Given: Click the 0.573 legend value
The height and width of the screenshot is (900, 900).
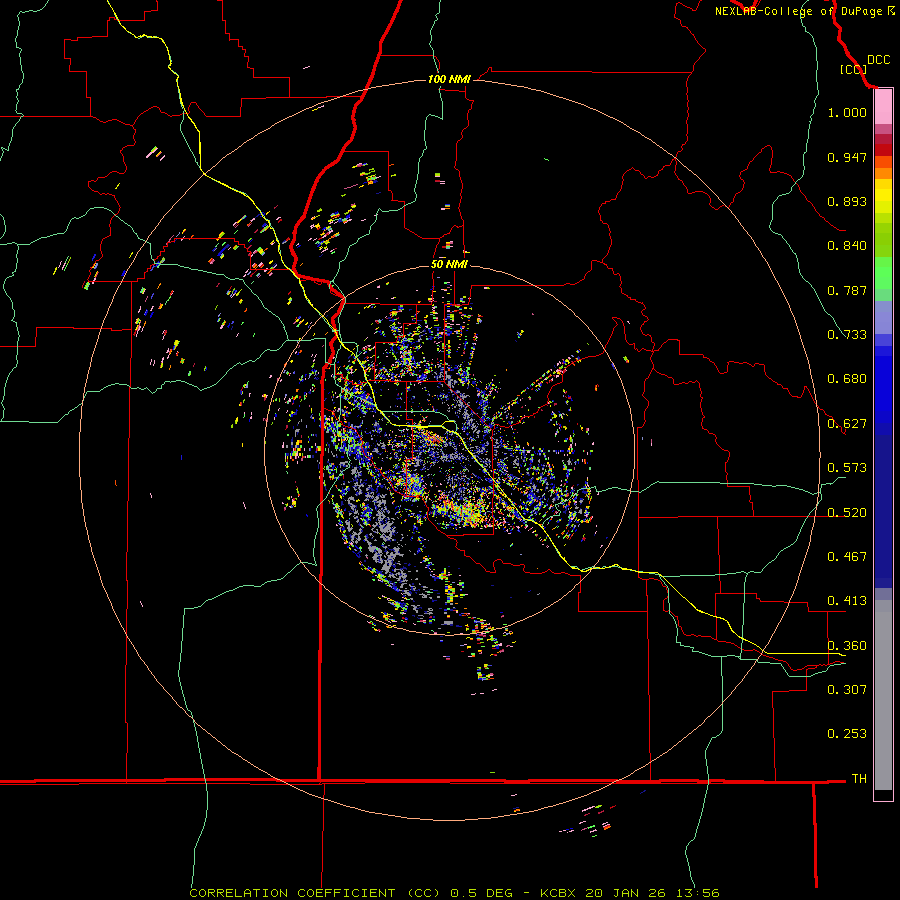Looking at the screenshot, I should pyautogui.click(x=847, y=468).
